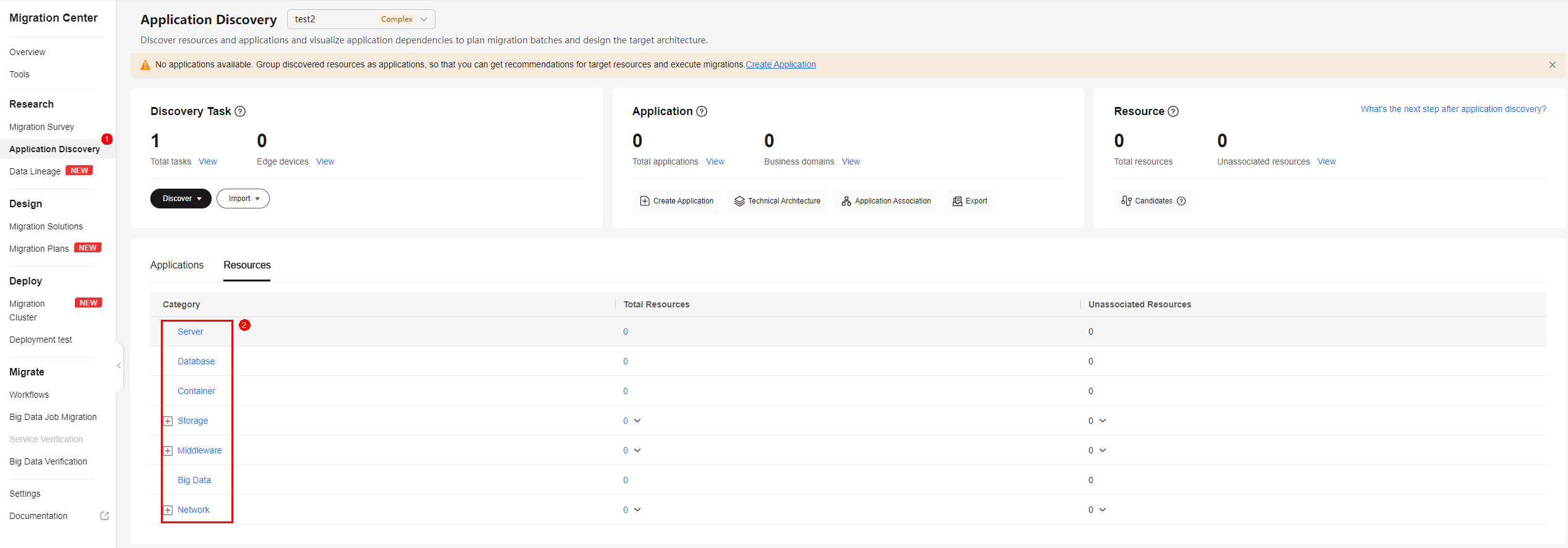Click the Resource help question icon
Viewport: 1568px width, 548px height.
[1173, 111]
